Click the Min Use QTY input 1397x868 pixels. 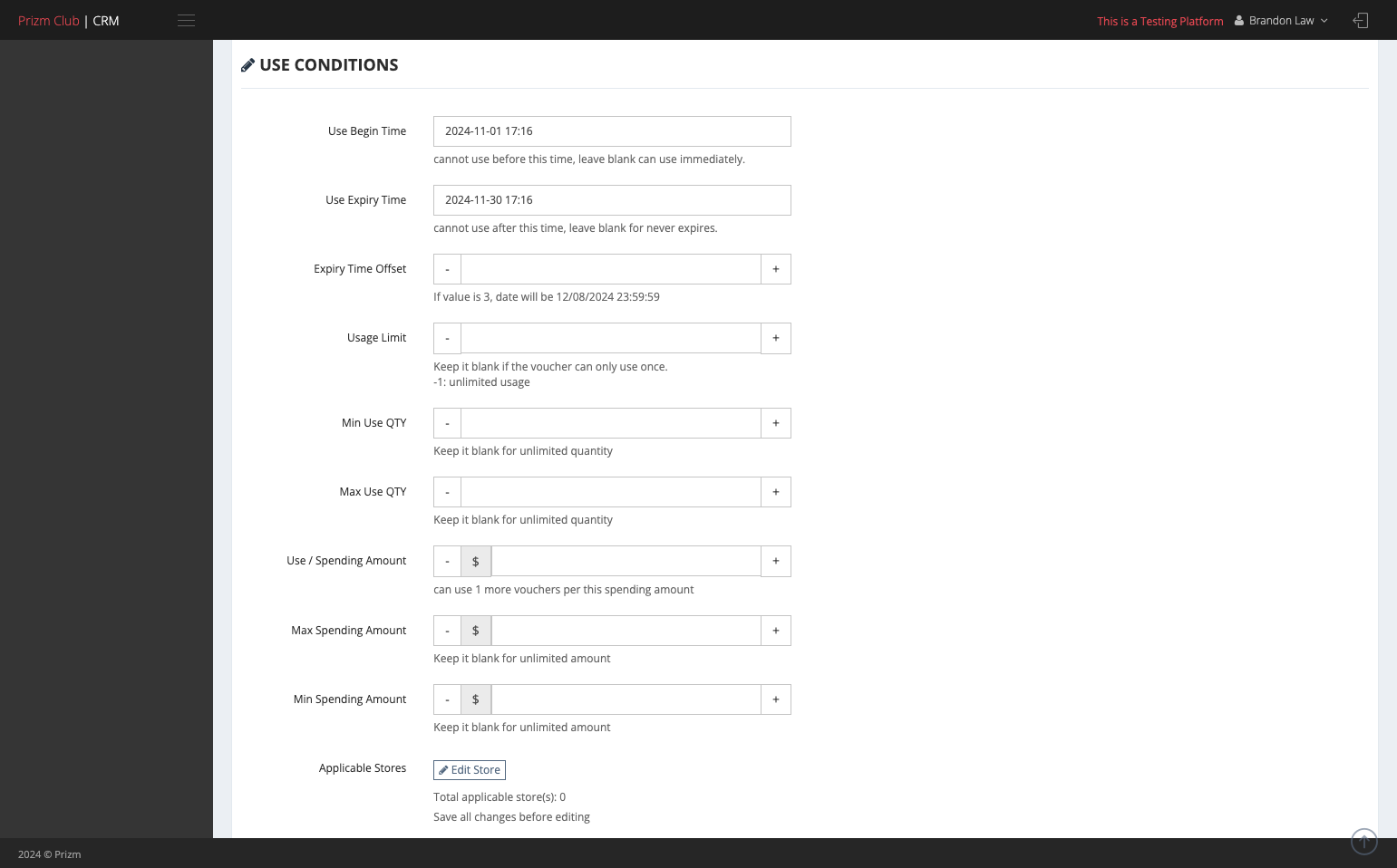(611, 423)
